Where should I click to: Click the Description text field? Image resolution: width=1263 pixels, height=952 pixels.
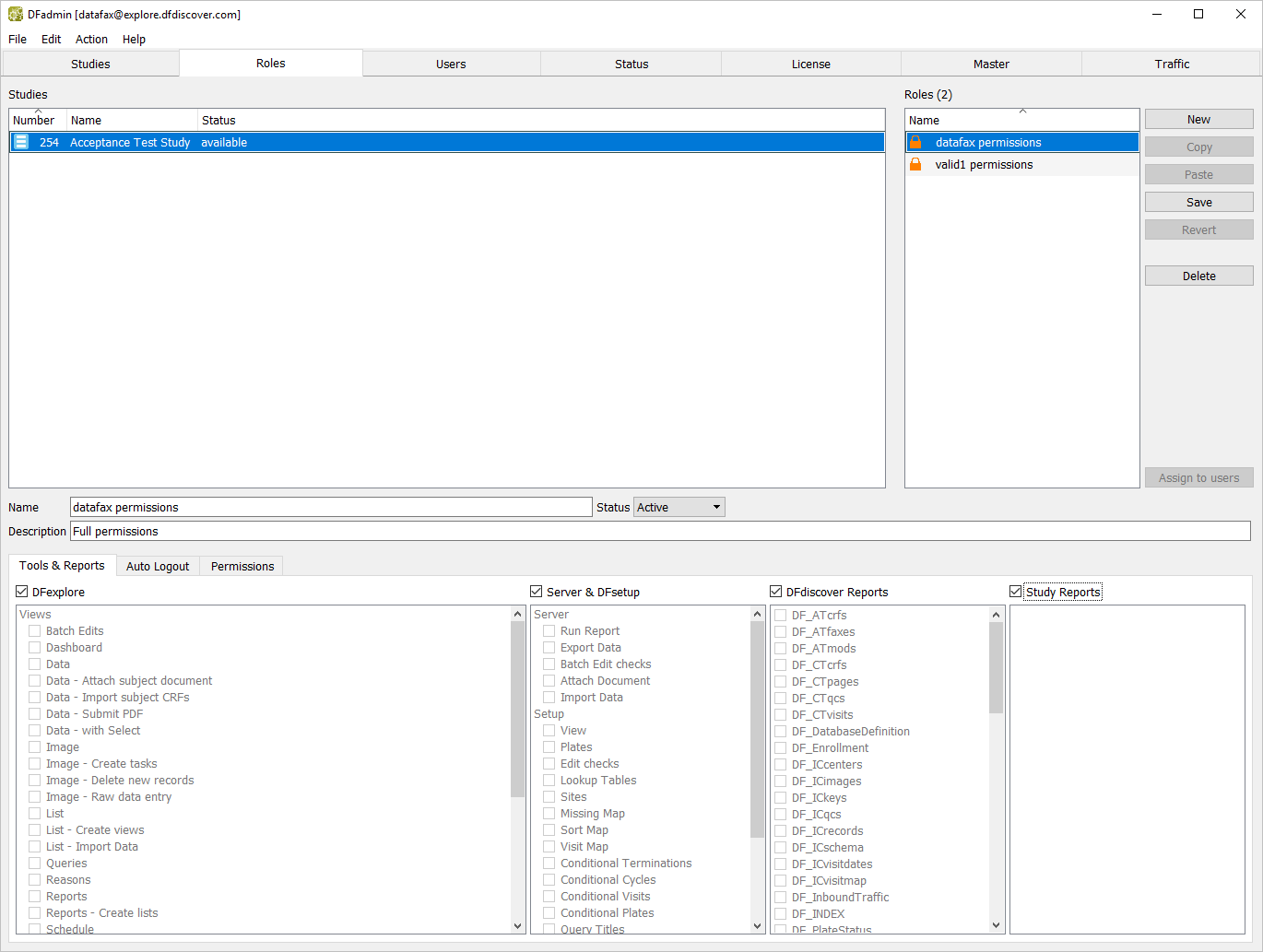[x=659, y=531]
